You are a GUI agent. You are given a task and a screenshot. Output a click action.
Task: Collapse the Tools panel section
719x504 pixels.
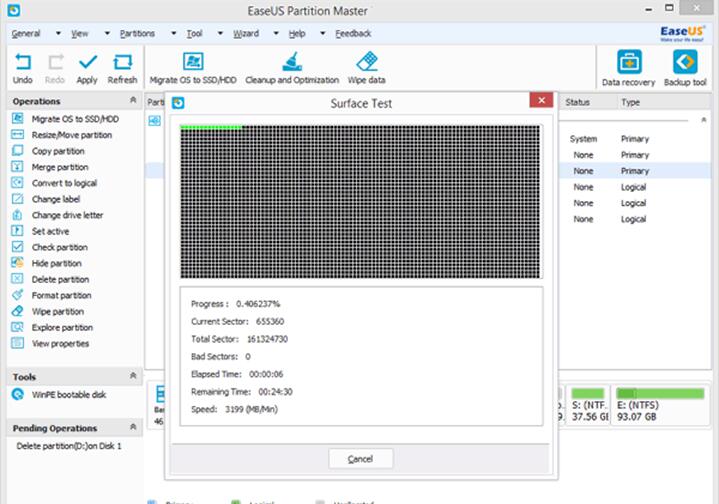[133, 376]
